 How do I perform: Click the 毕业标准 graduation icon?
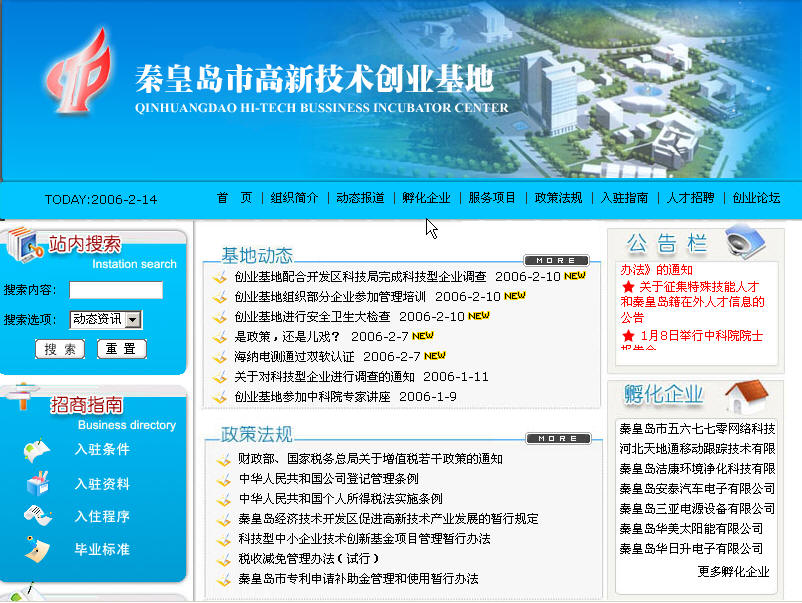click(37, 549)
